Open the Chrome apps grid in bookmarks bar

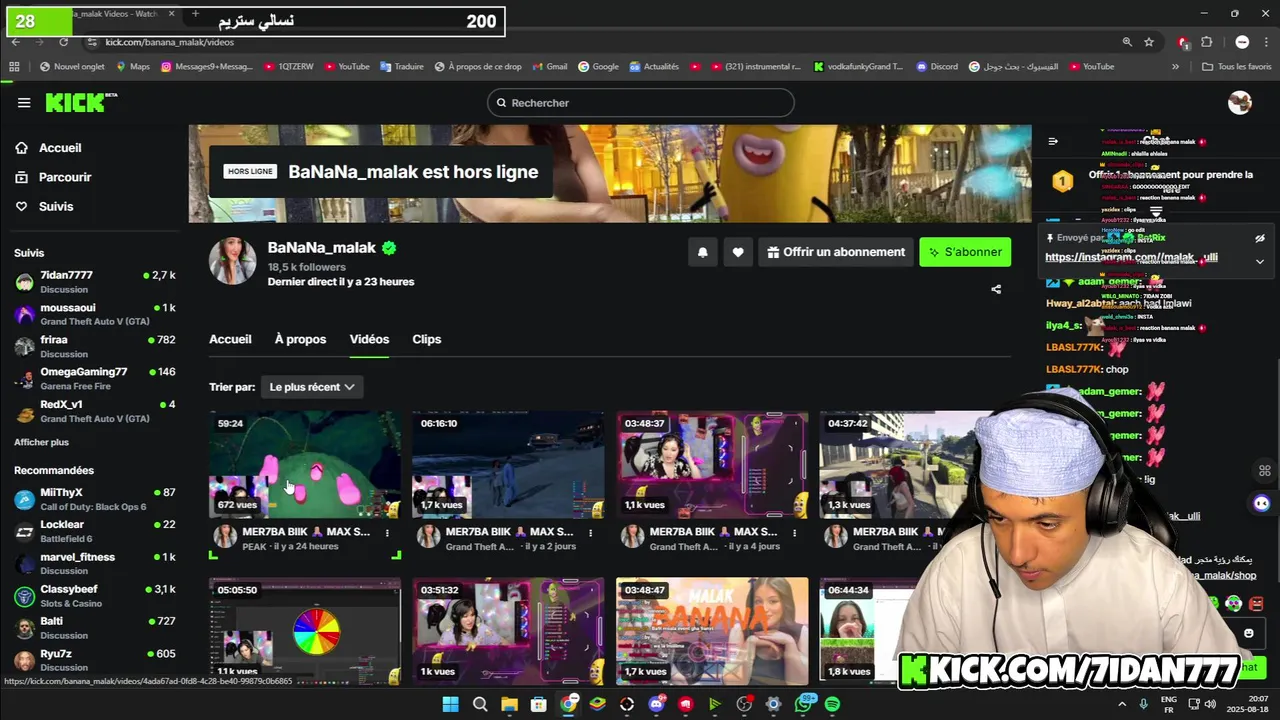tap(14, 67)
